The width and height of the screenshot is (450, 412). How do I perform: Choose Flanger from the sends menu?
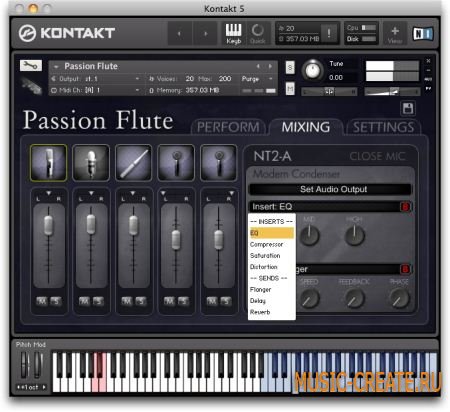[272, 290]
